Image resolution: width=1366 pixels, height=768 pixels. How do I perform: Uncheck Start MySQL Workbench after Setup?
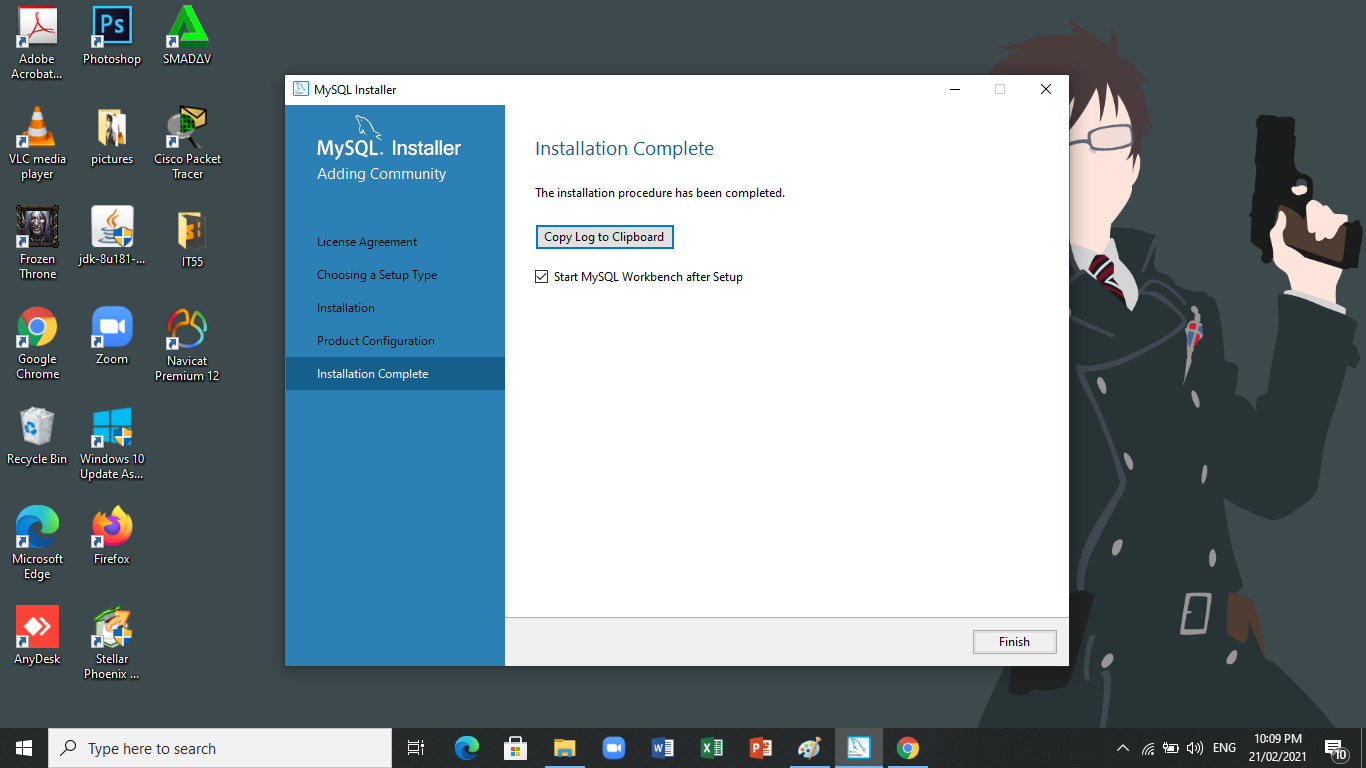[x=542, y=277]
